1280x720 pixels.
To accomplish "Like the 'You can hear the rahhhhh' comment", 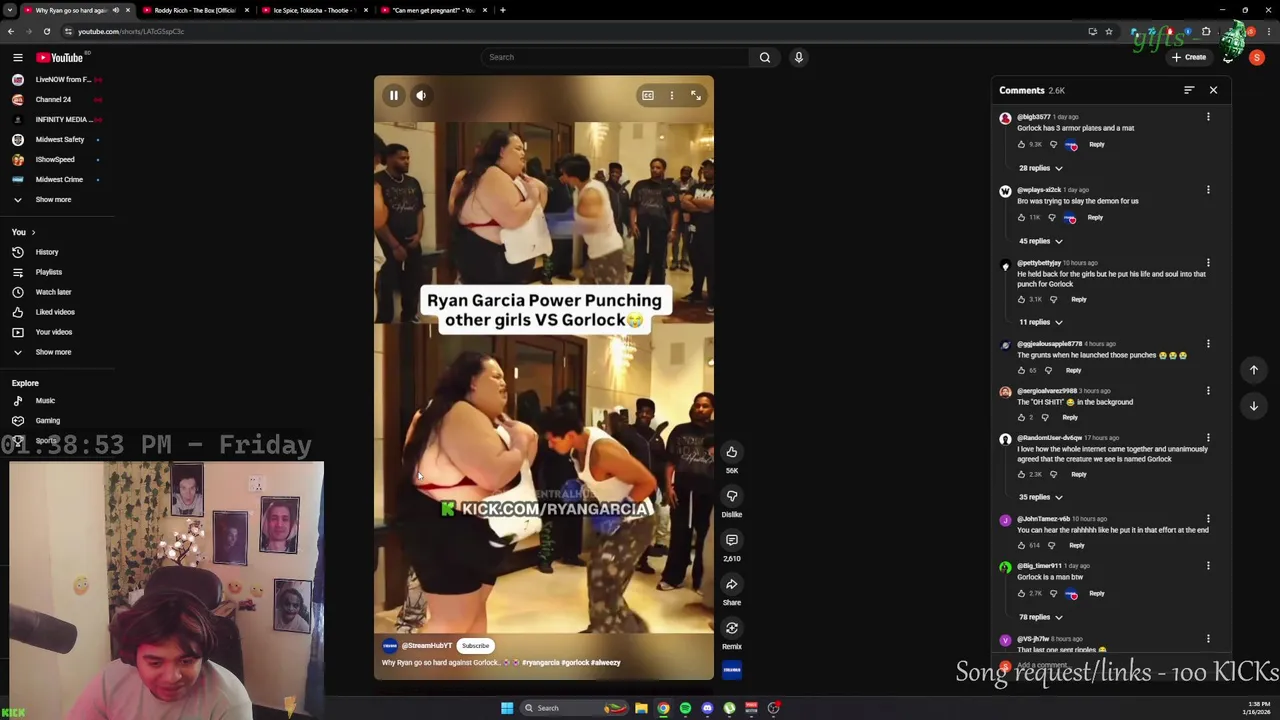I will click(1021, 546).
